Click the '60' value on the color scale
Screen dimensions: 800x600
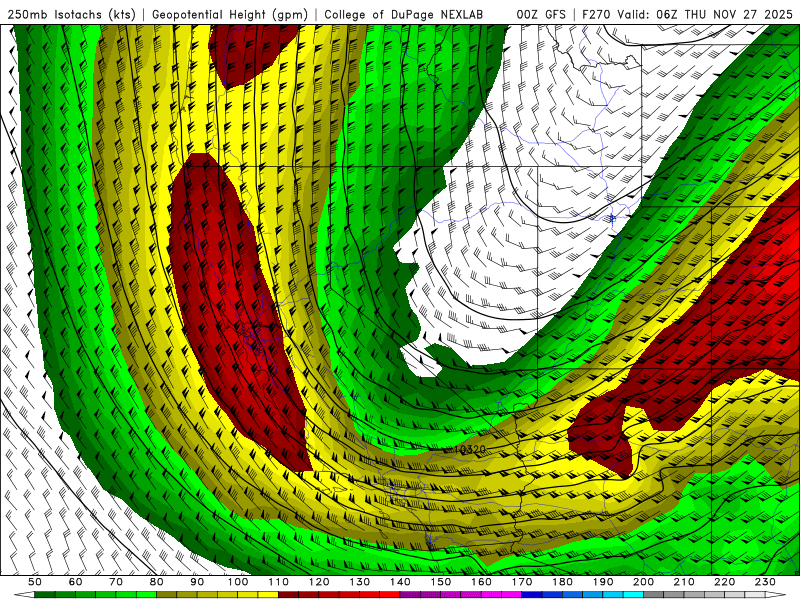[75, 581]
